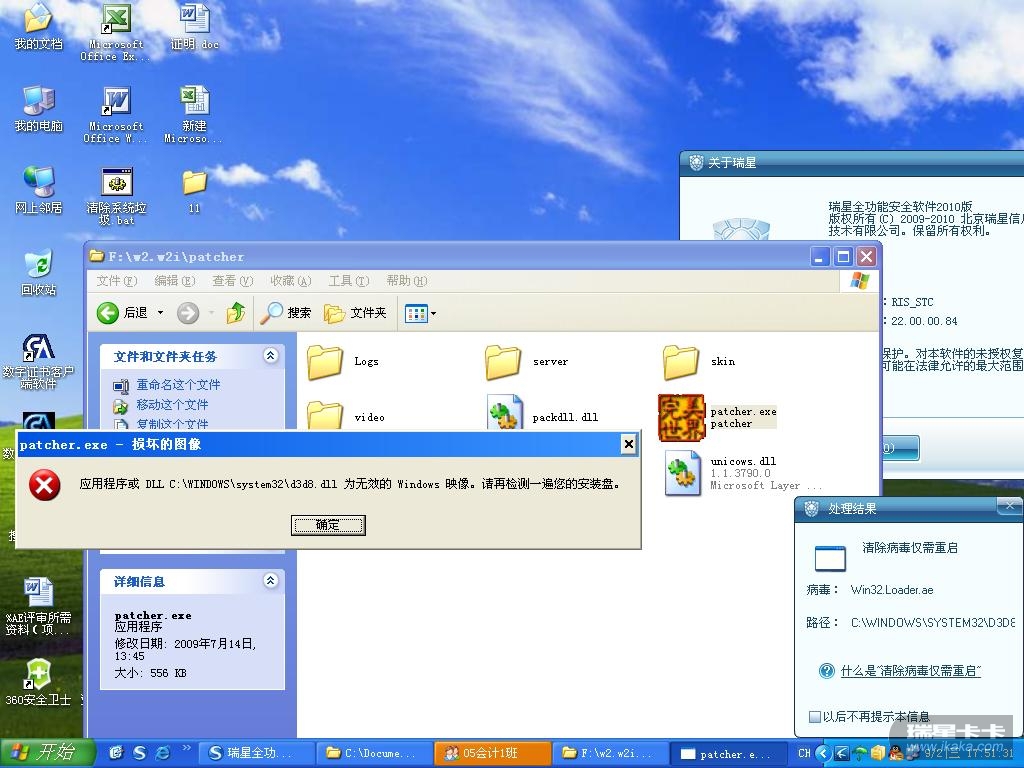Open the Microsoft Office Word desktop shortcut
This screenshot has width=1024, height=768.
[116, 114]
